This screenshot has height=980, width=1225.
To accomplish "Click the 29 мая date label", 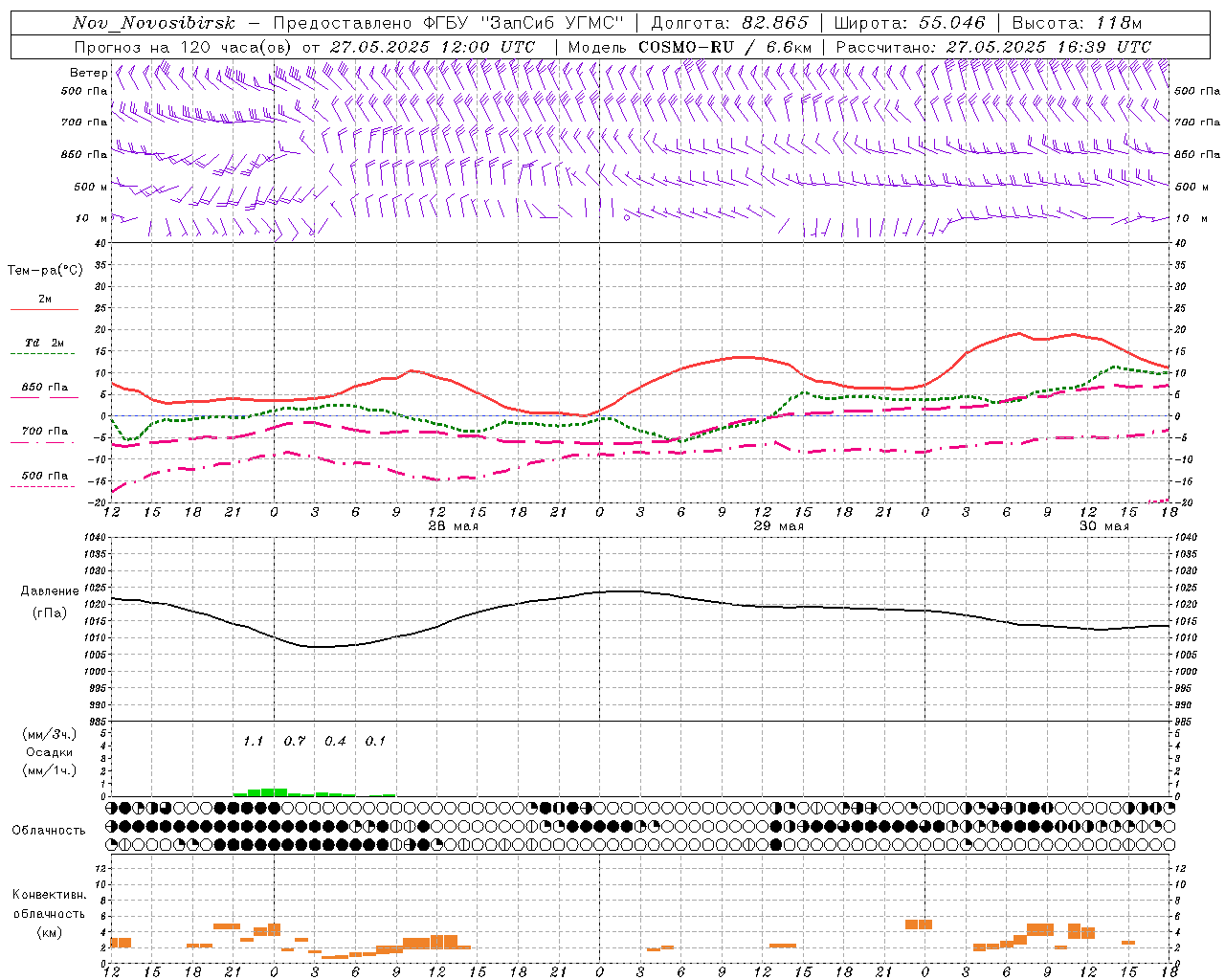I will point(779,526).
